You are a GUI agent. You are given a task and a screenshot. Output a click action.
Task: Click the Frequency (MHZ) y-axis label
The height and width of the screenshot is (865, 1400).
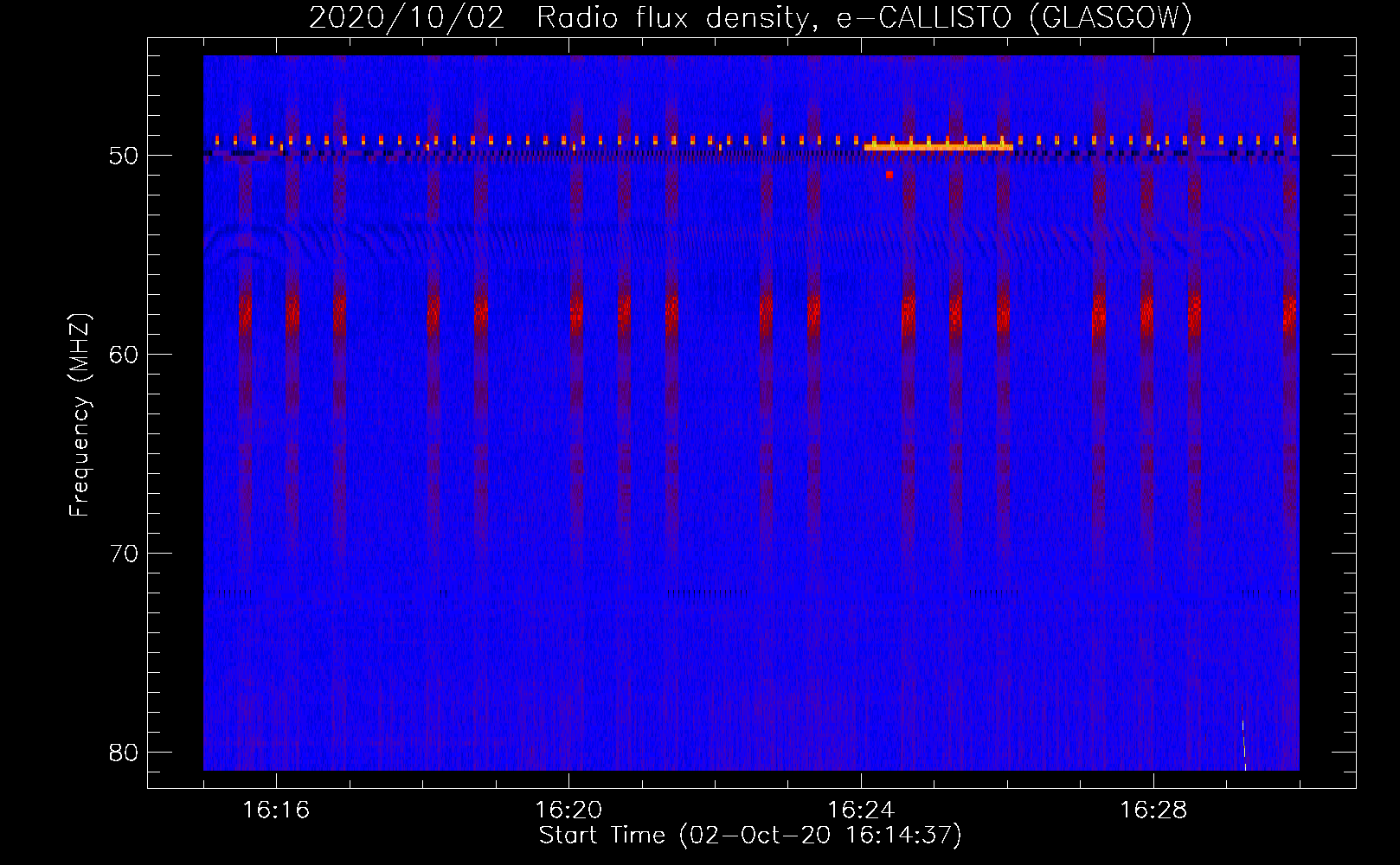(x=80, y=415)
